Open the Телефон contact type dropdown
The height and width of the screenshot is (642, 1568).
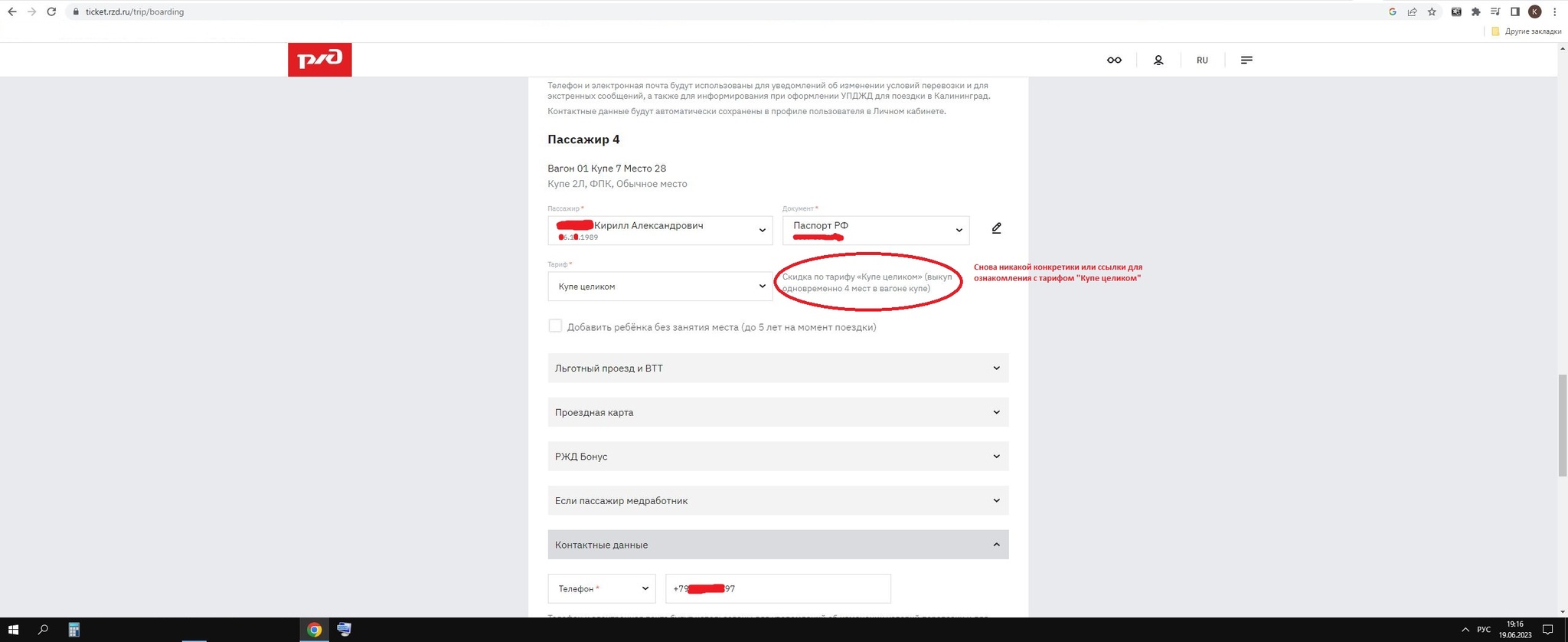(x=602, y=588)
